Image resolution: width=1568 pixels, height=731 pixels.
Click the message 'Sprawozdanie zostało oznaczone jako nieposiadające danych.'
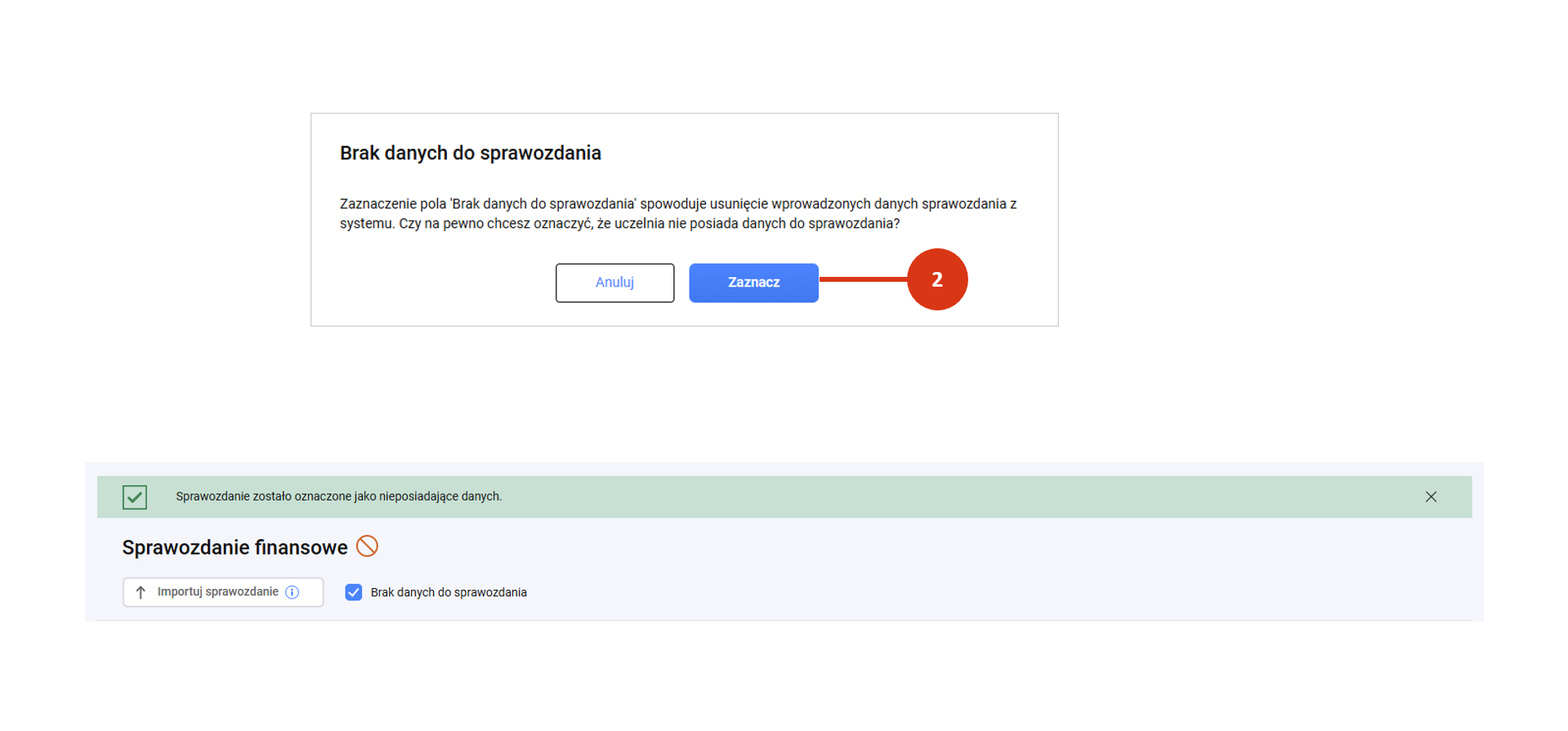click(339, 497)
